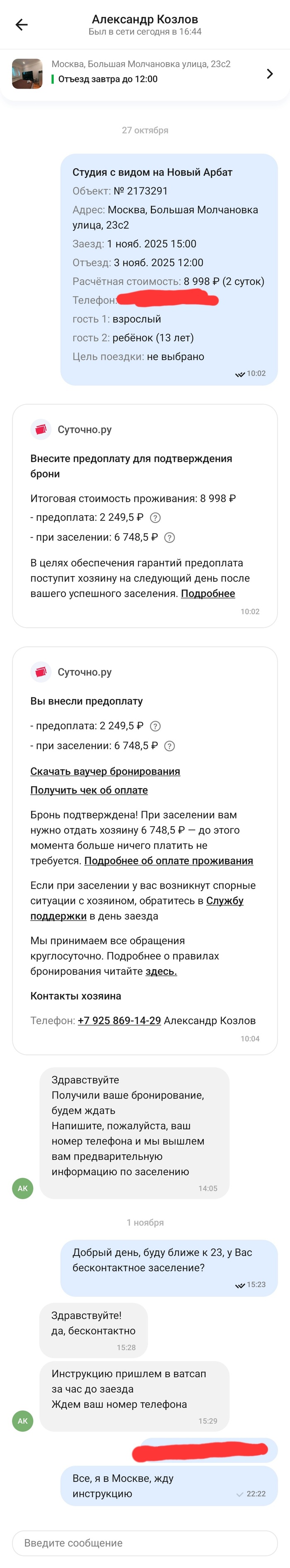
Task: Follow the 'здесь' booking rules link
Action: (161, 972)
